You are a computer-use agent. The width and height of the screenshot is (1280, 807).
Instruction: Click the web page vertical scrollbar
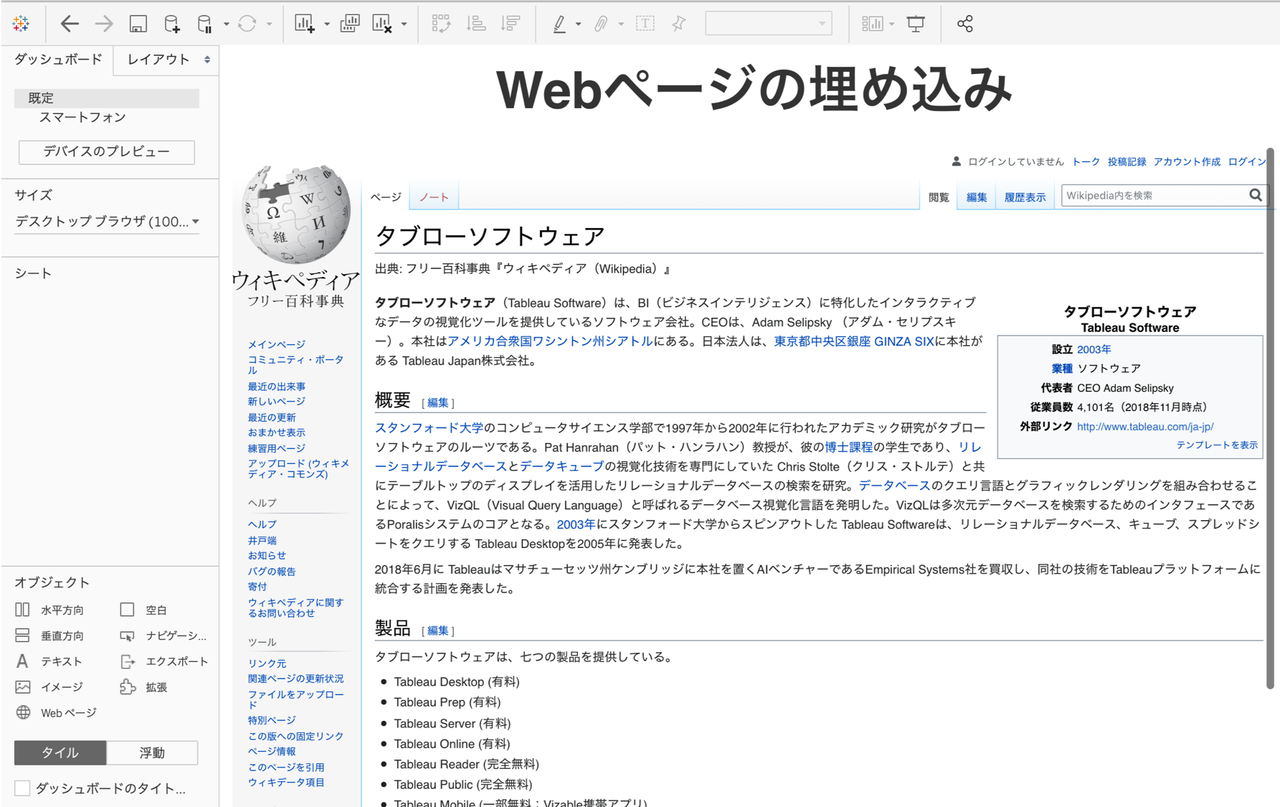pyautogui.click(x=1271, y=418)
